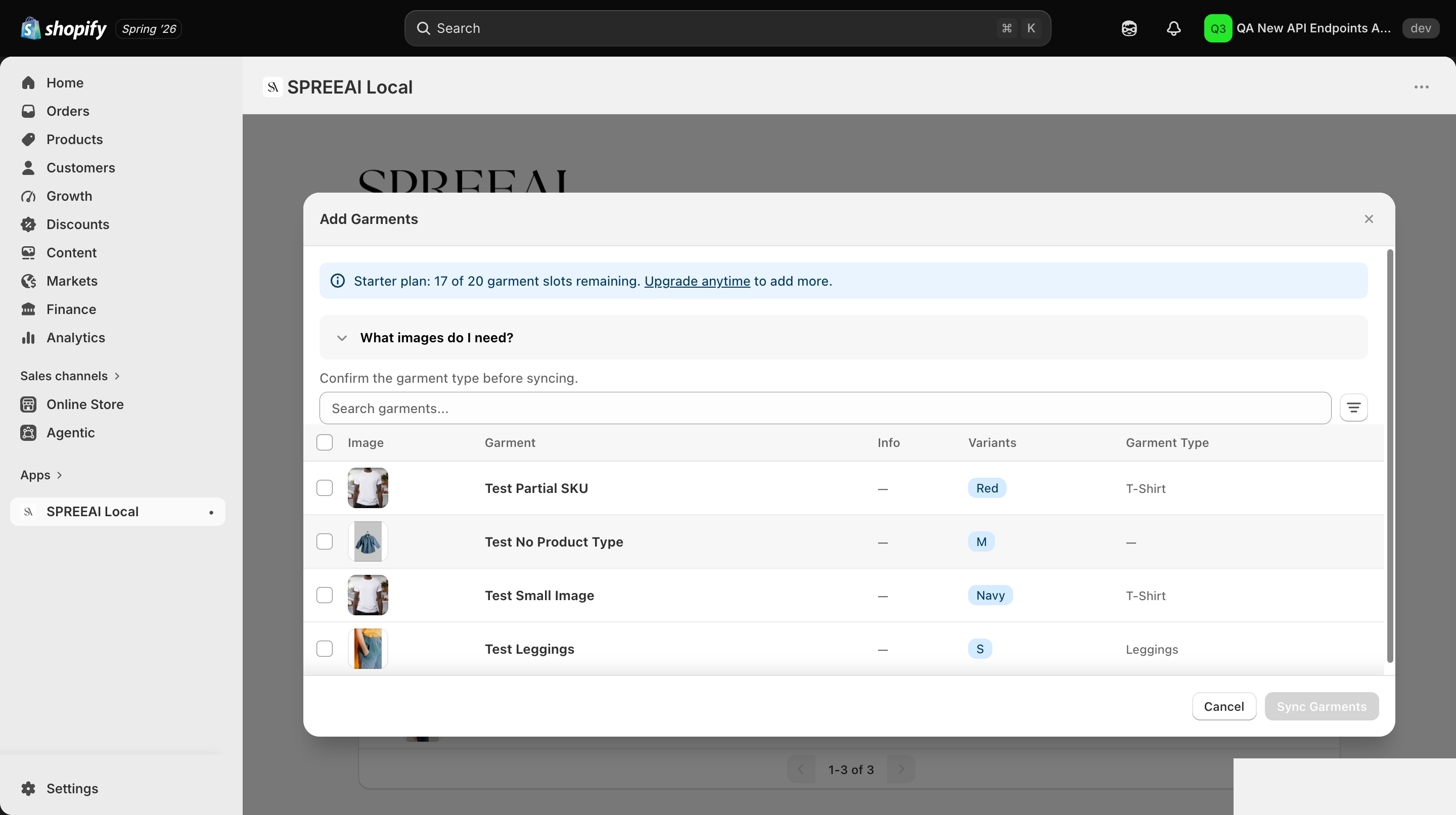
Task: Click the Leggings garment type cell
Action: [1152, 649]
